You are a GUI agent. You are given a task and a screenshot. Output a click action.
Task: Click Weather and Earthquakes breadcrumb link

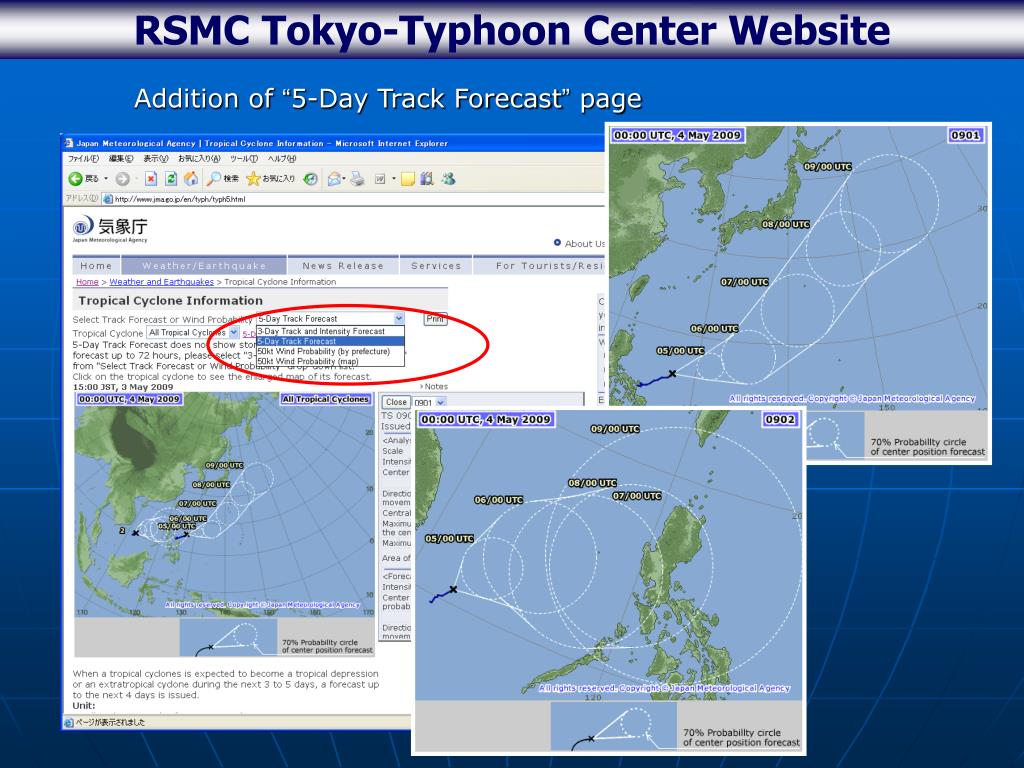pos(161,282)
